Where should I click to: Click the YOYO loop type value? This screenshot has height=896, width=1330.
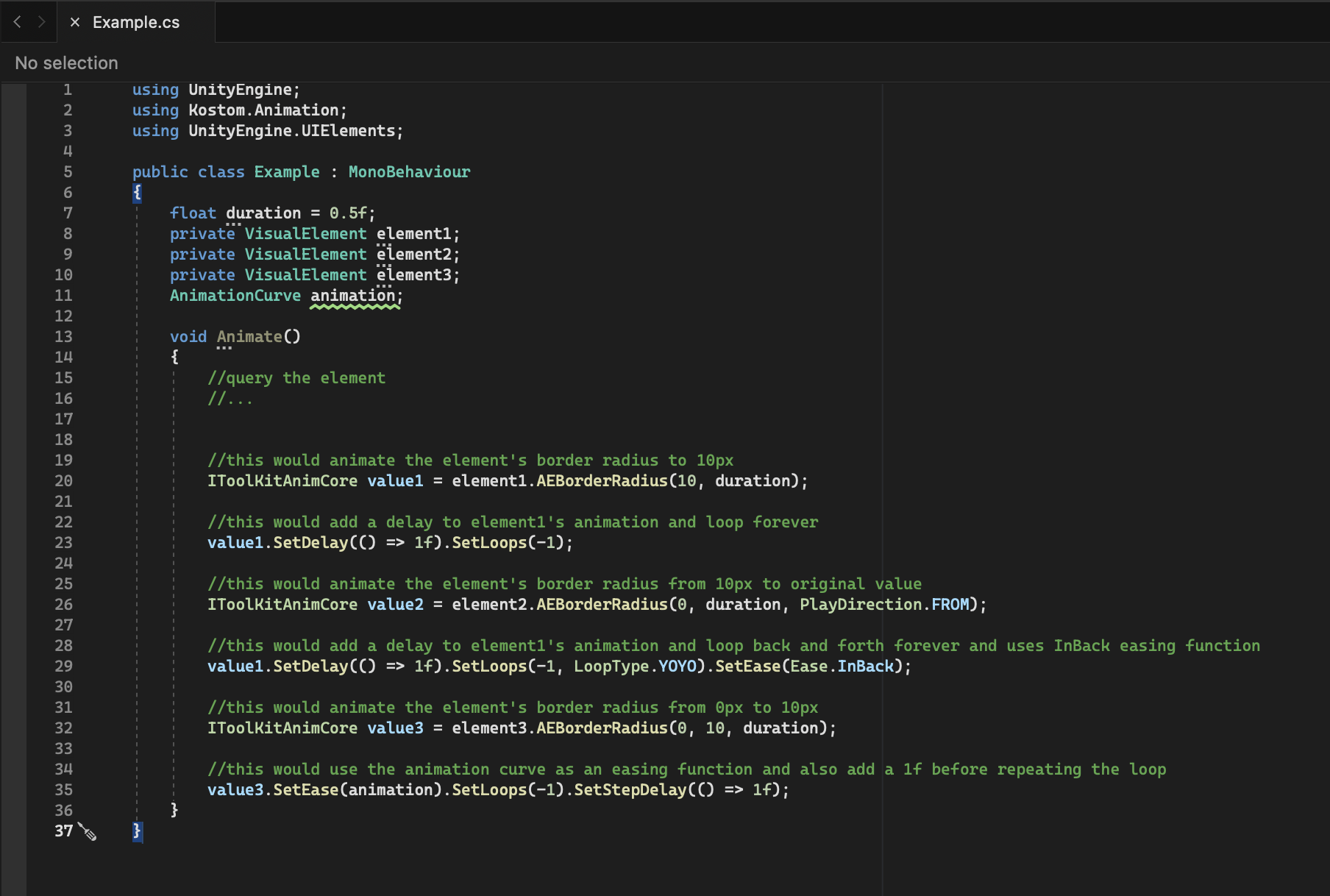point(677,666)
